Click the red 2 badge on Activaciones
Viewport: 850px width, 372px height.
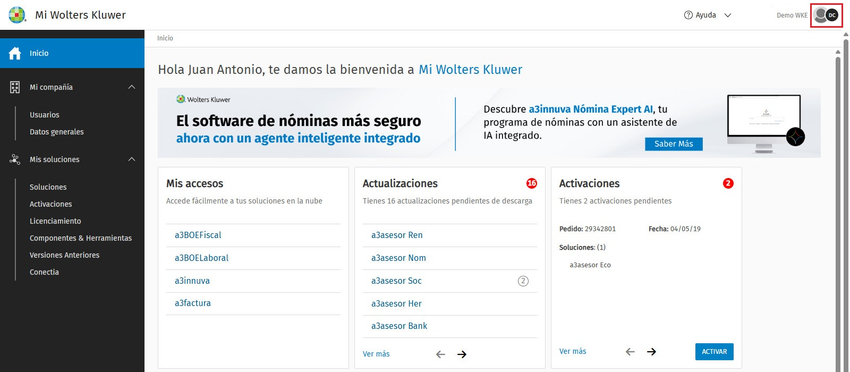[728, 184]
